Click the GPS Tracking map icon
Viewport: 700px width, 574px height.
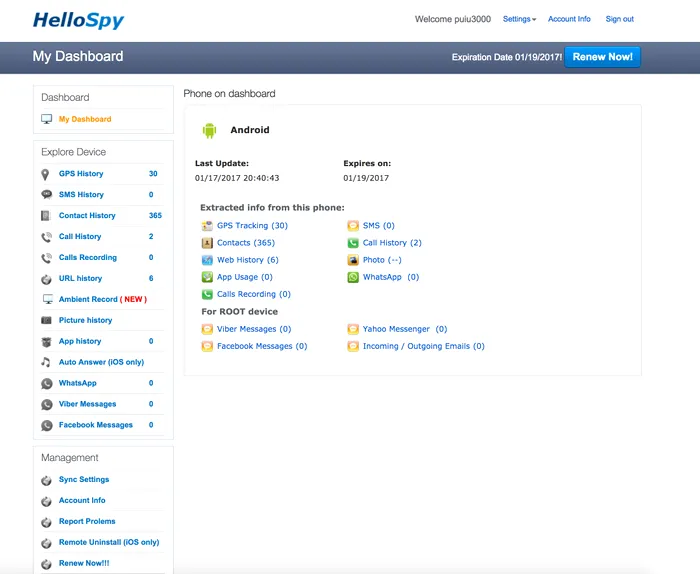pyautogui.click(x=207, y=226)
